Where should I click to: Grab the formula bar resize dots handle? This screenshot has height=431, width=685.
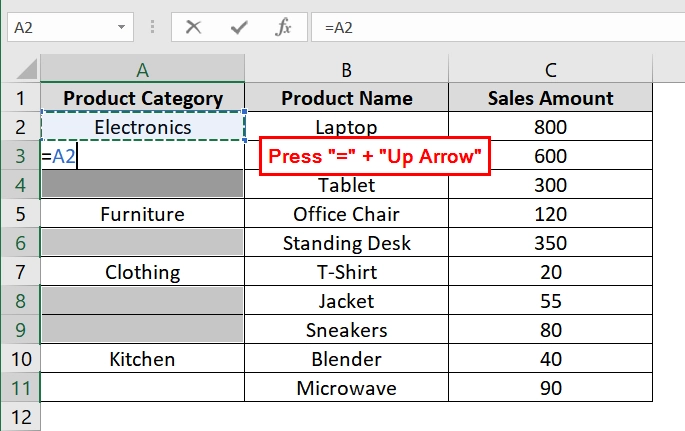pos(152,28)
